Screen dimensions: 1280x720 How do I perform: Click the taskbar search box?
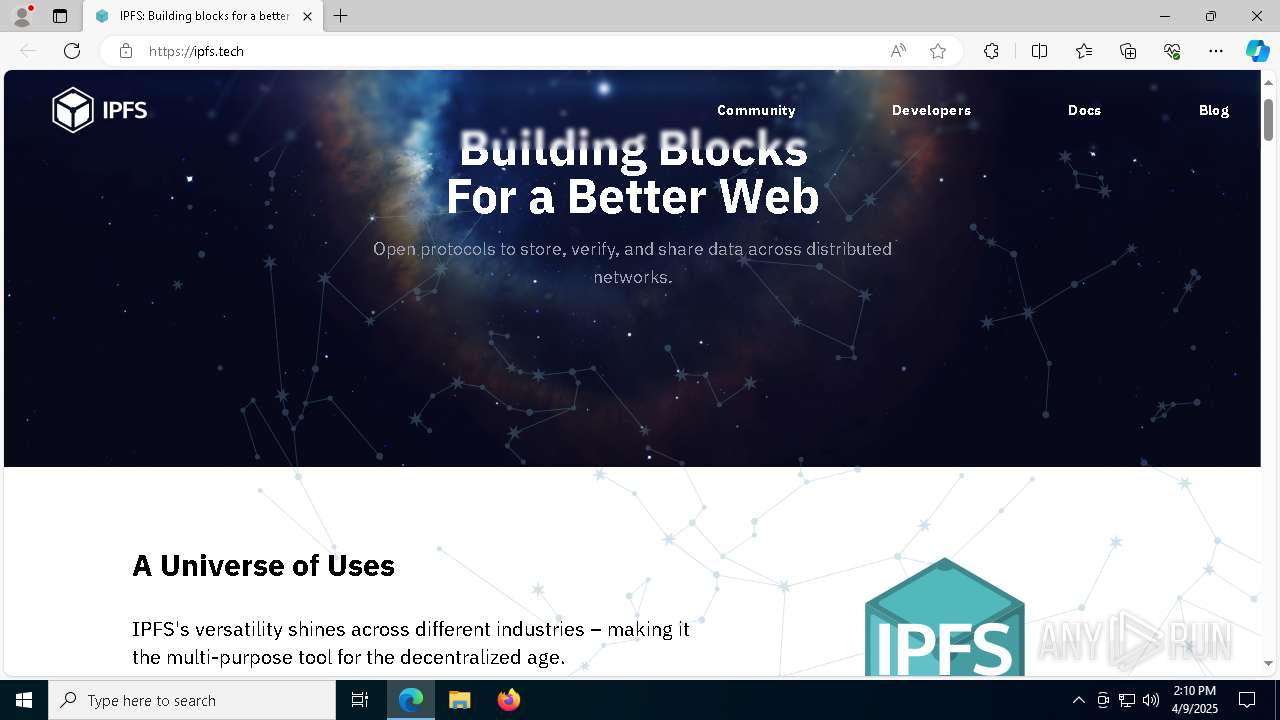click(x=192, y=700)
